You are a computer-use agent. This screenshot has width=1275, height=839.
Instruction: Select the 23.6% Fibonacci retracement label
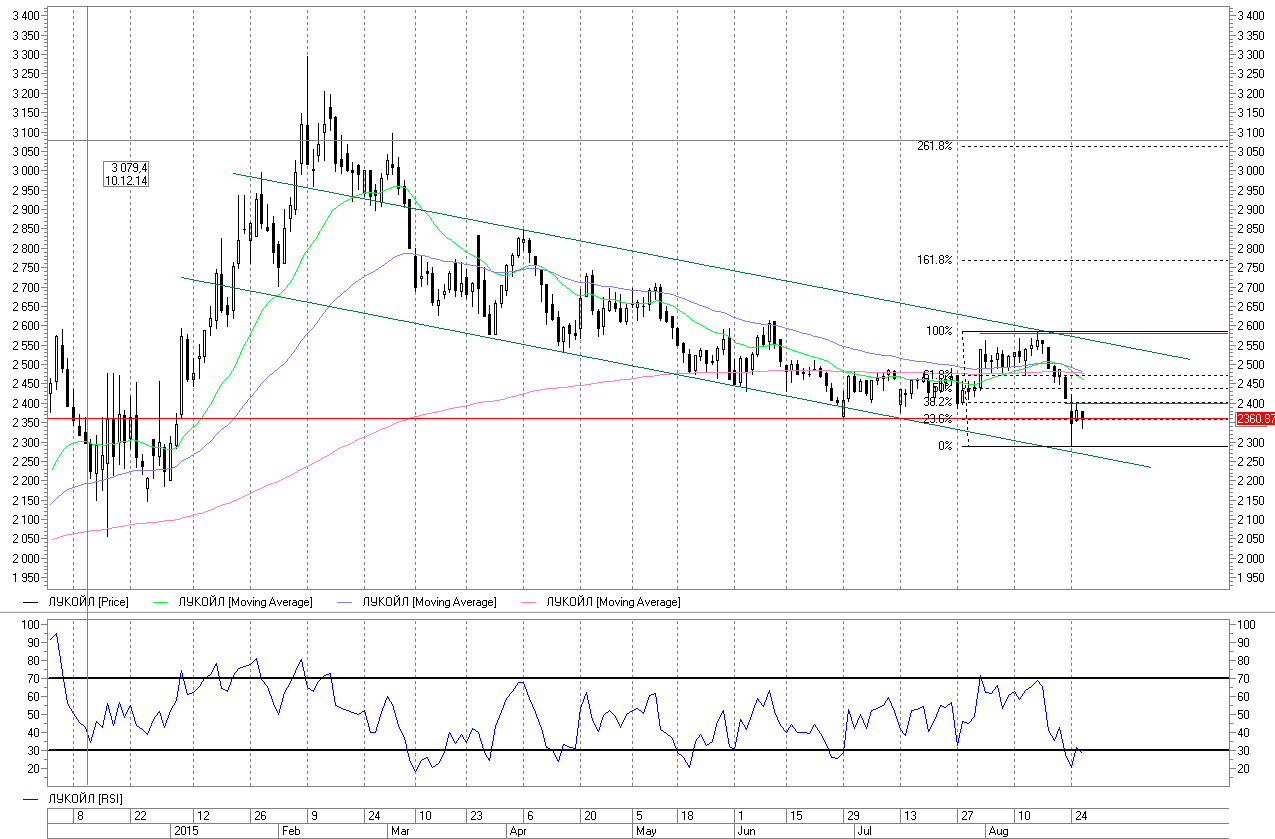pos(936,418)
